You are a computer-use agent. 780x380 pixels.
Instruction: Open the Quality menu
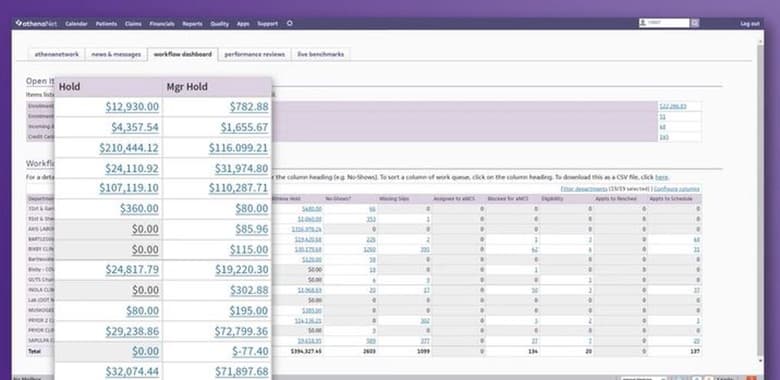coord(219,24)
